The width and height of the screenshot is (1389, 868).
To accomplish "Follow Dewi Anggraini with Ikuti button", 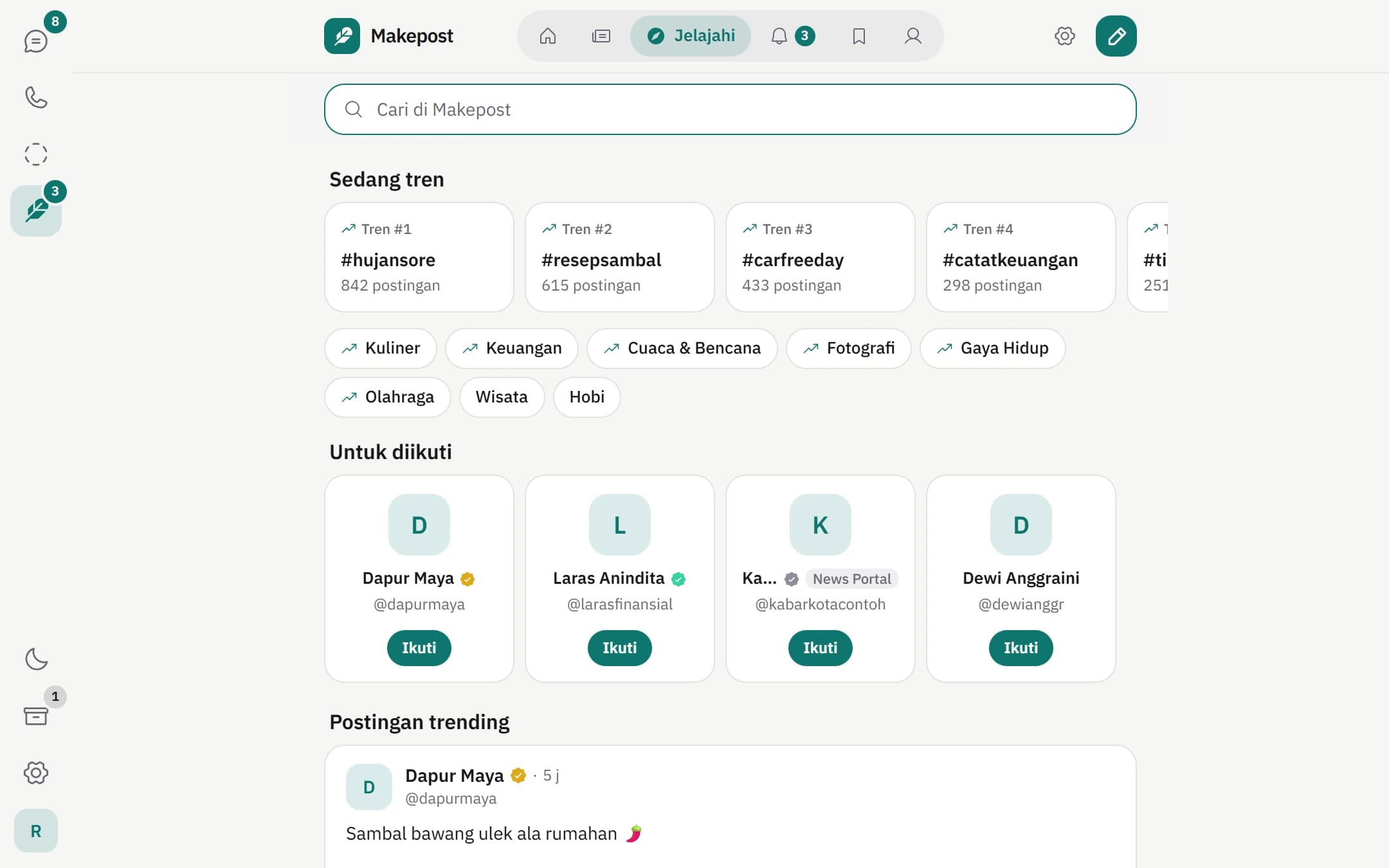I will tap(1021, 648).
